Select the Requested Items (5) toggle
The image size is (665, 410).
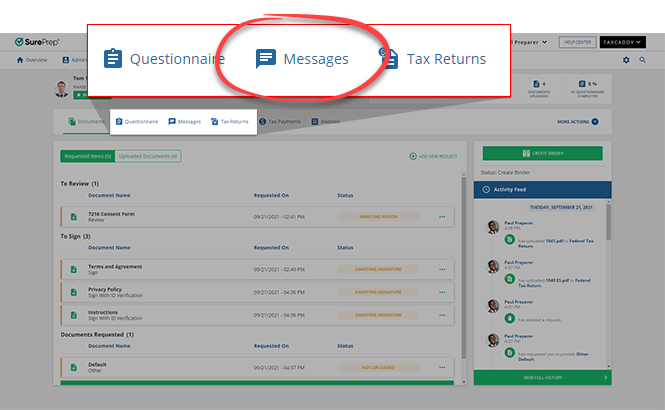(87, 156)
